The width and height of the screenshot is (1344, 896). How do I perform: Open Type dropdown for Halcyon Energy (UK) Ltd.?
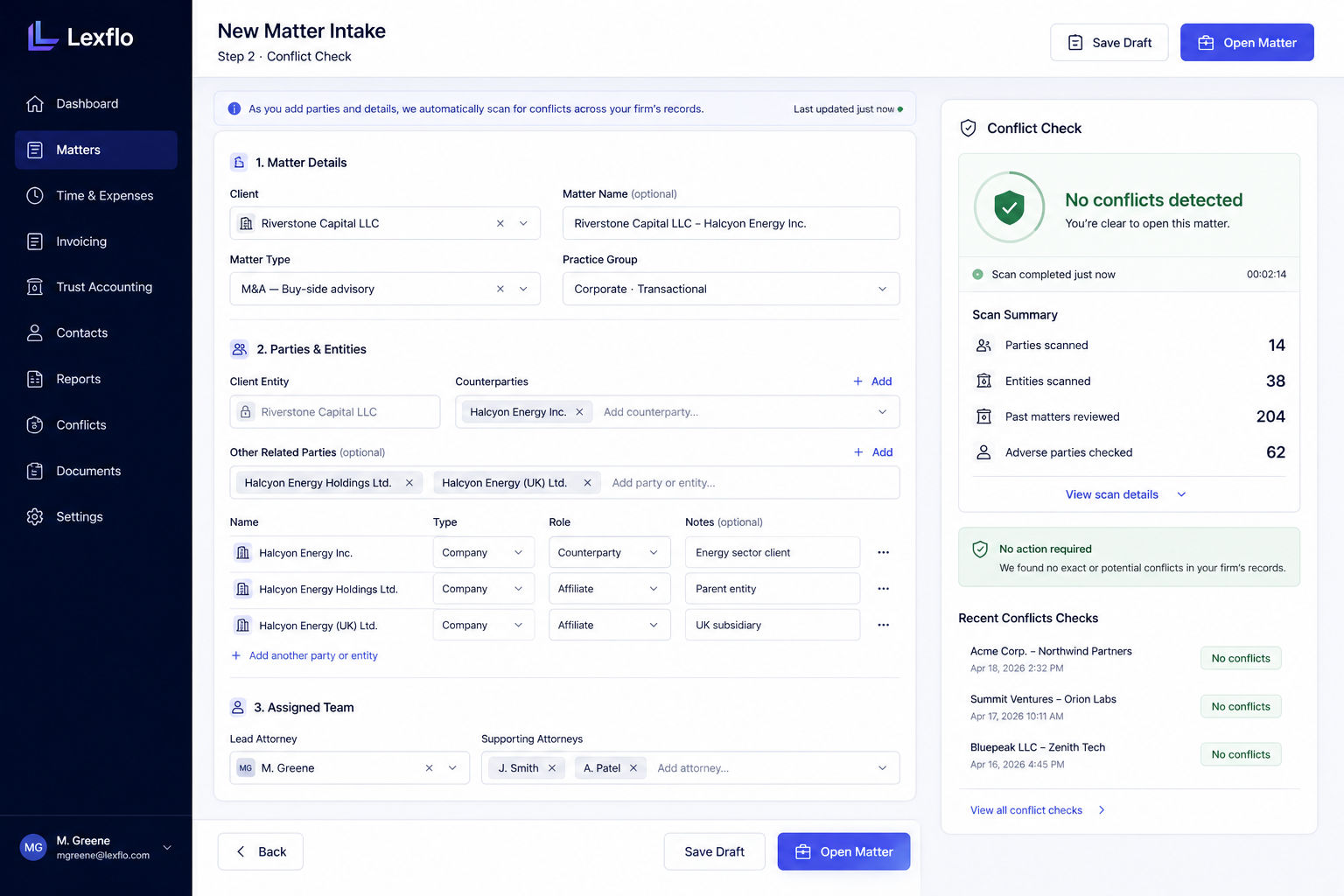[x=483, y=625]
